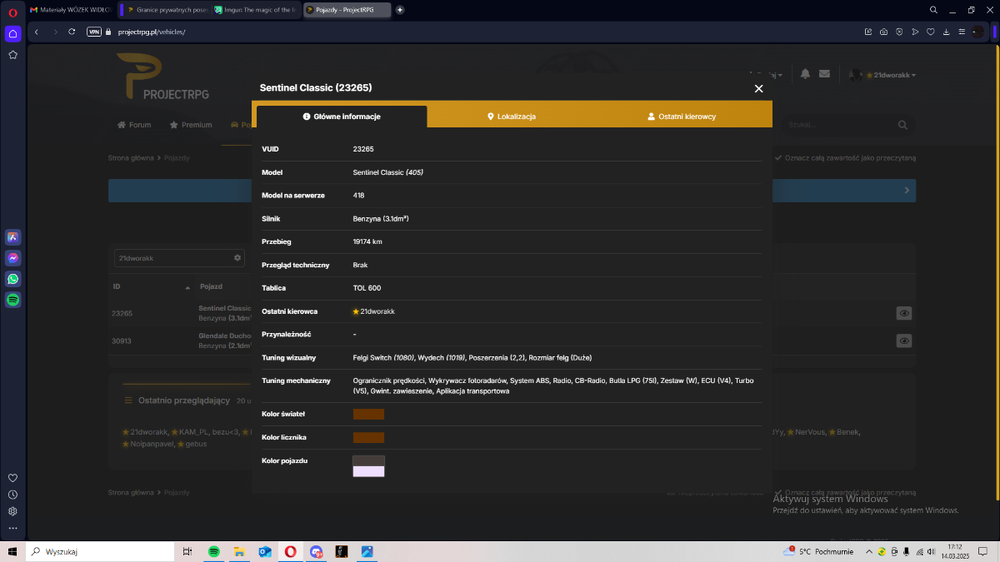Viewport: 1000px width, 562px height.
Task: Click the 21dworakk owner filter field
Action: pos(172,258)
